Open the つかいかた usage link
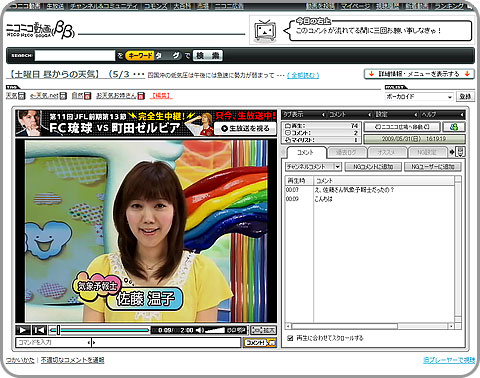Screen dimensions: 480x378 pos(20,360)
